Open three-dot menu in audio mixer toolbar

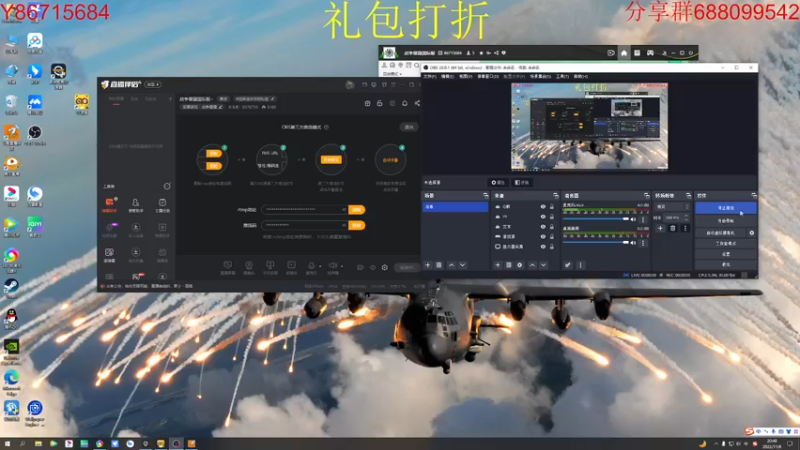pyautogui.click(x=580, y=265)
